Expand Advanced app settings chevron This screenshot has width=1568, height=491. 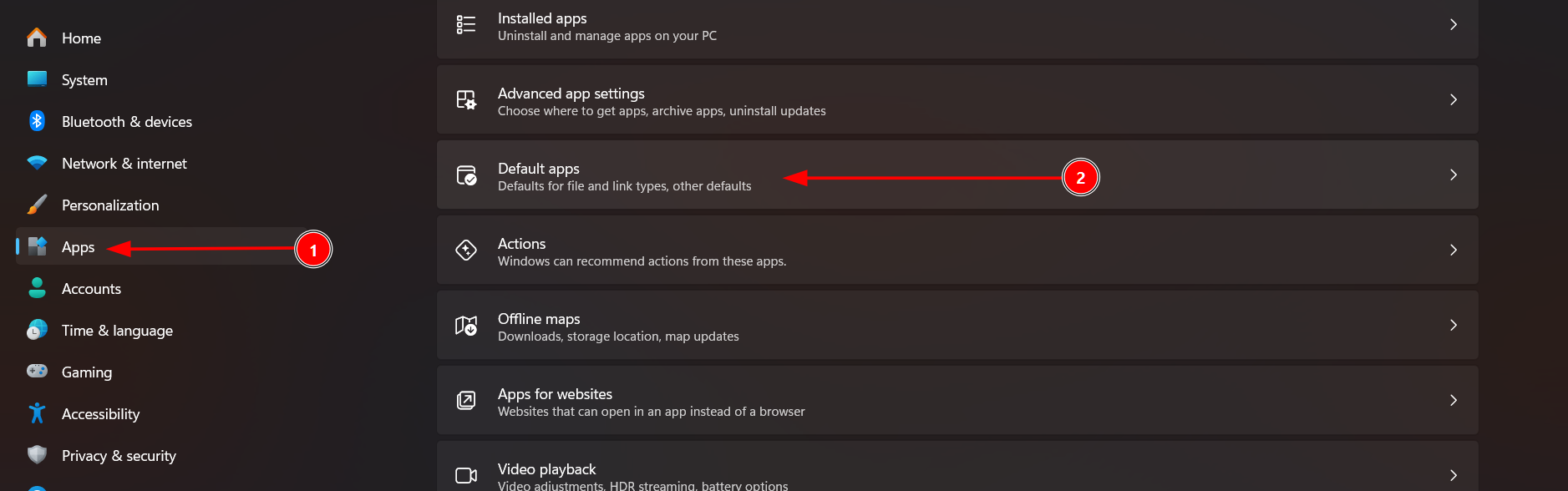click(x=1453, y=100)
